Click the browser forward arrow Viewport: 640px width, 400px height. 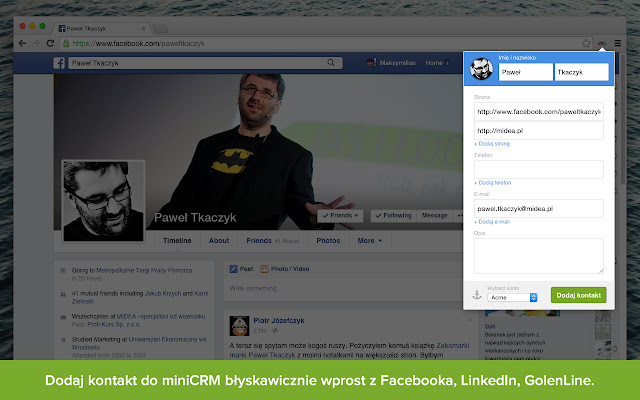click(36, 43)
